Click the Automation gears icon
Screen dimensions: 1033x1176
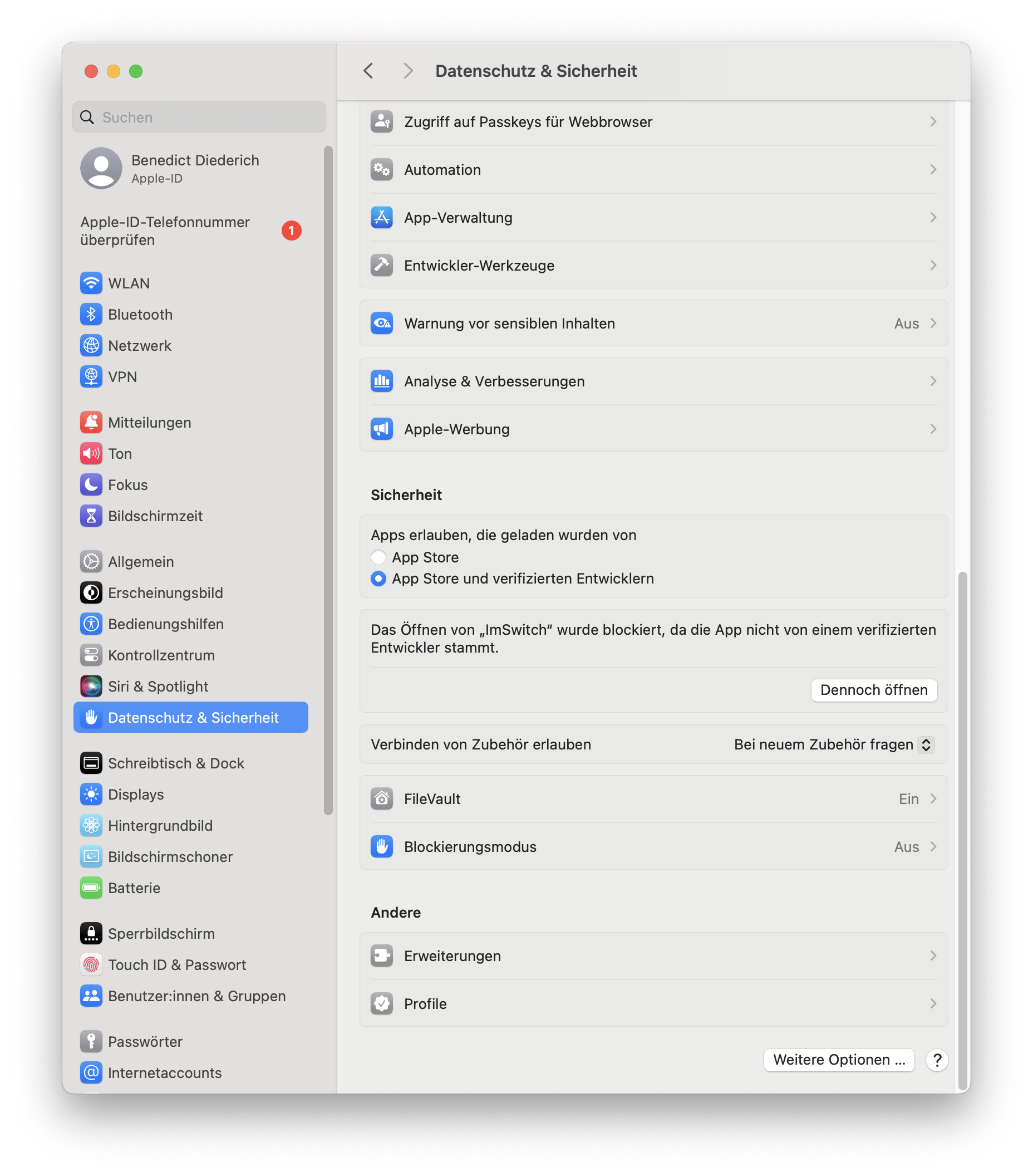point(382,170)
